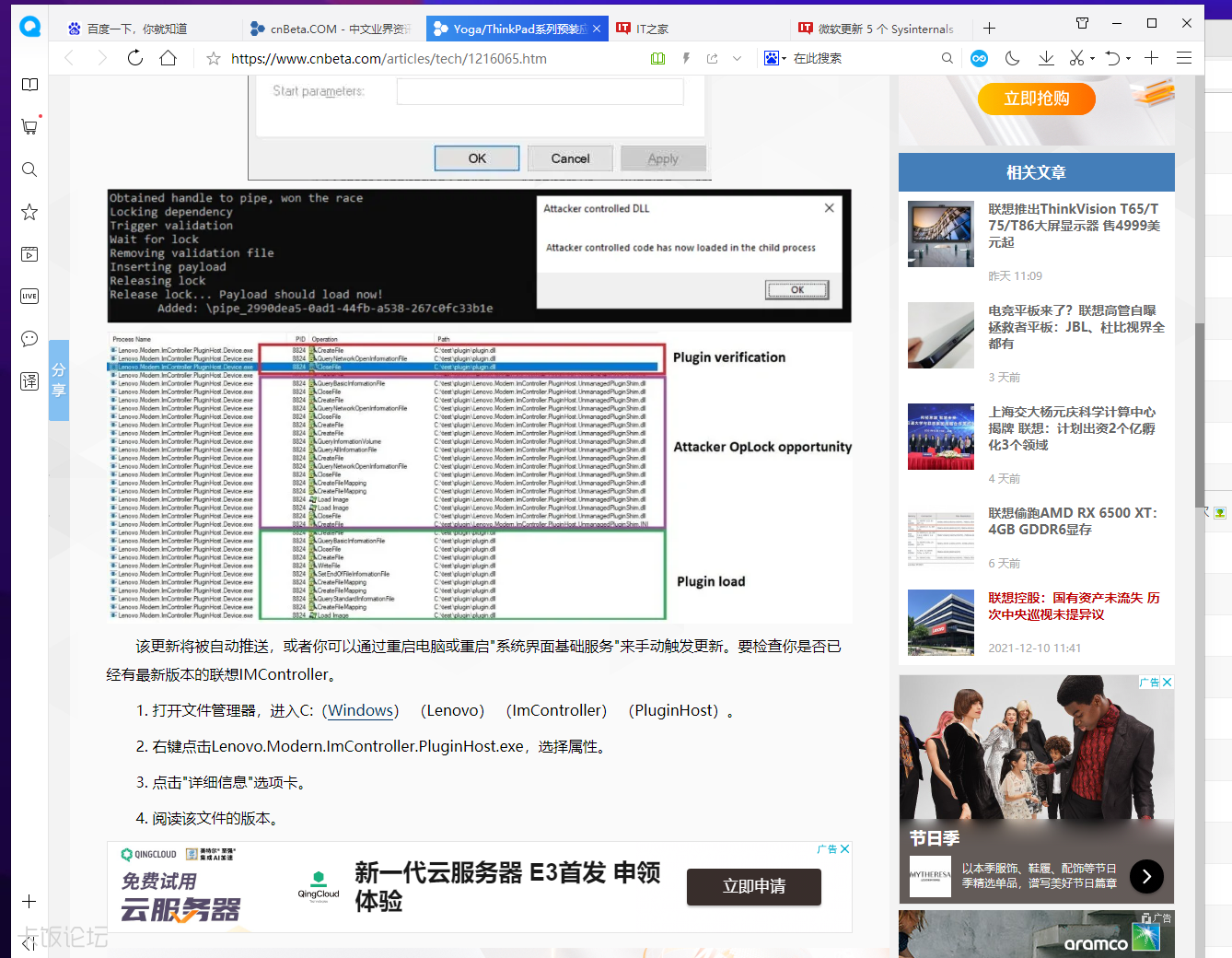Click 立即申请 button in cloud server ad
The image size is (1232, 958).
click(753, 886)
